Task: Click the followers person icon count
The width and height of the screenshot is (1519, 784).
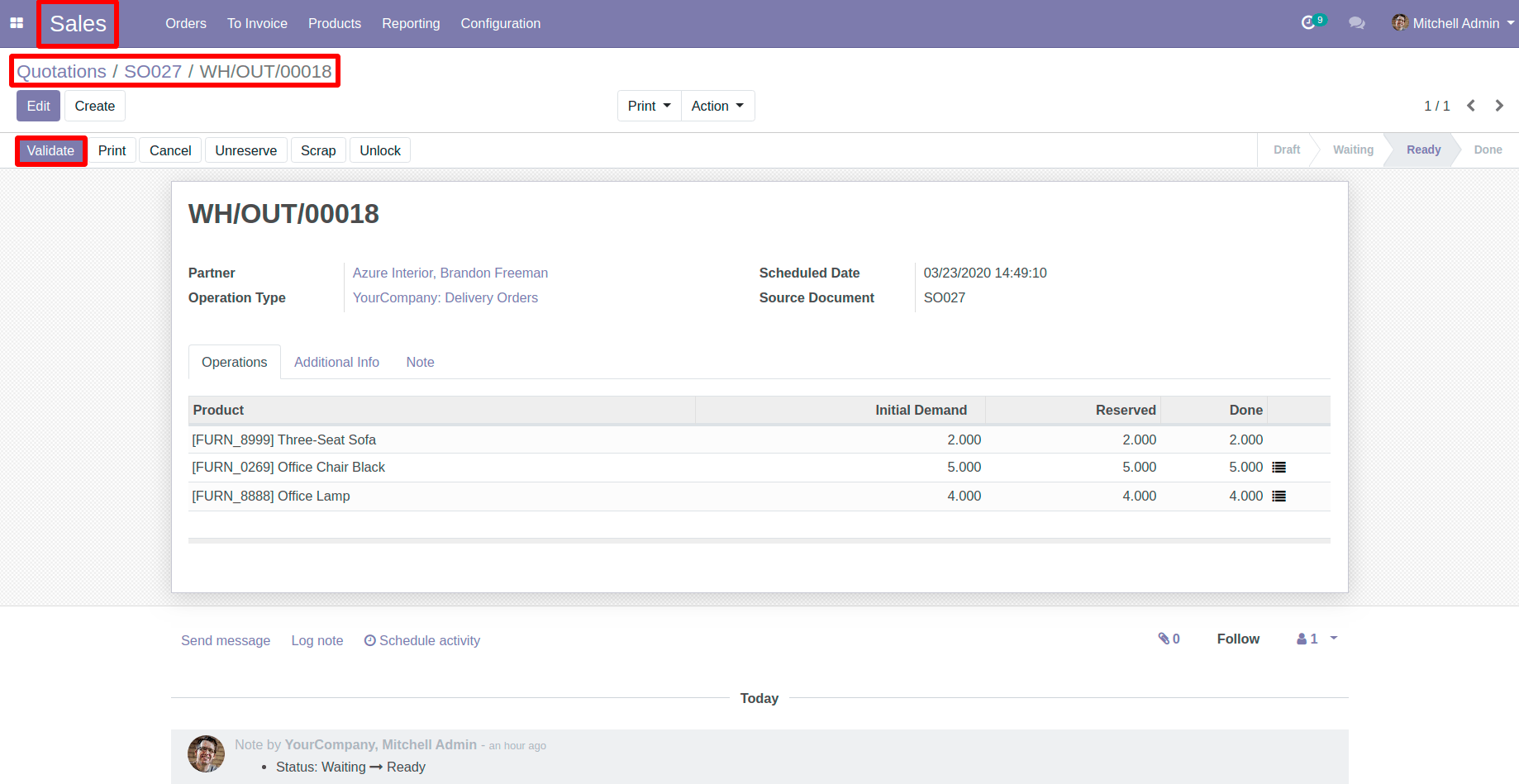Action: coord(1307,639)
